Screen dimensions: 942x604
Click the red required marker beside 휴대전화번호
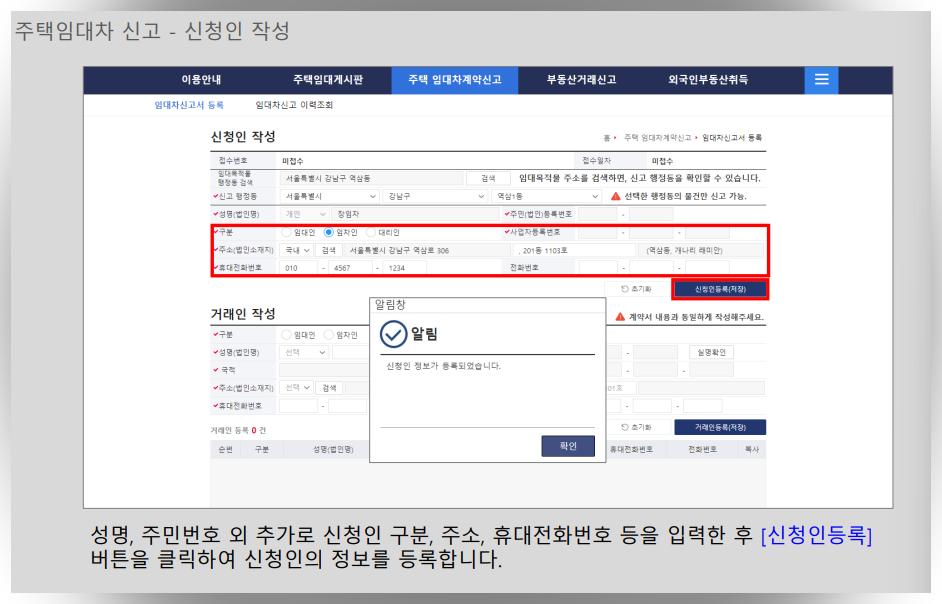(x=215, y=265)
